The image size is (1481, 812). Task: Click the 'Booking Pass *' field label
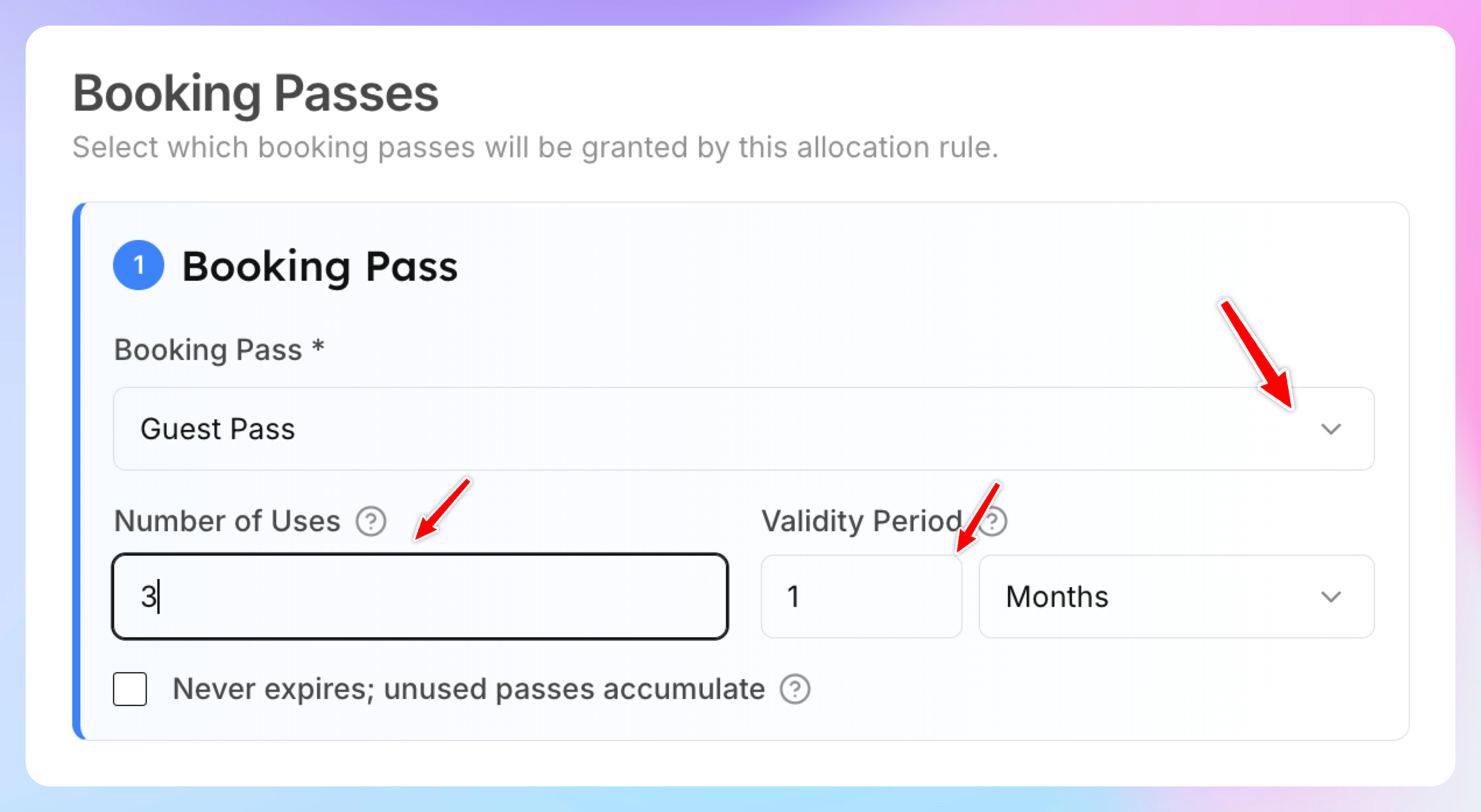pyautogui.click(x=220, y=351)
